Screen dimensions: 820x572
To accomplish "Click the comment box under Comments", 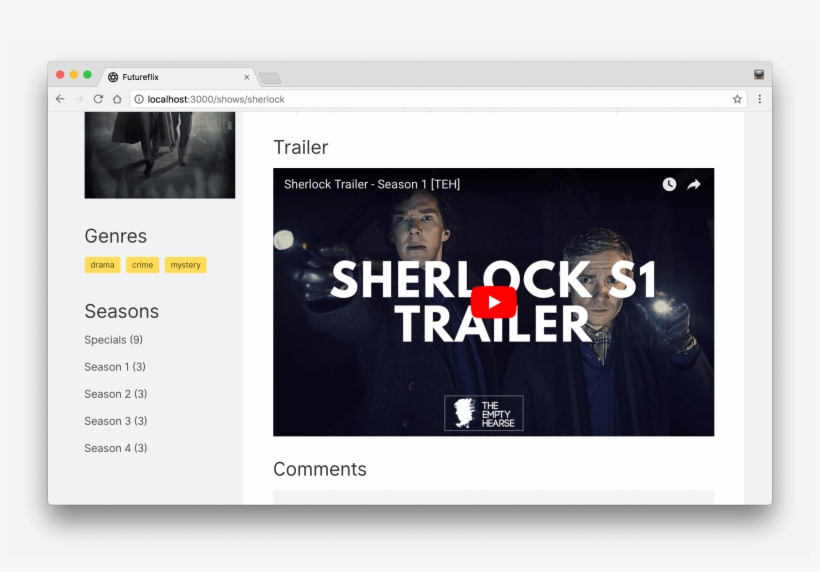I will click(493, 497).
